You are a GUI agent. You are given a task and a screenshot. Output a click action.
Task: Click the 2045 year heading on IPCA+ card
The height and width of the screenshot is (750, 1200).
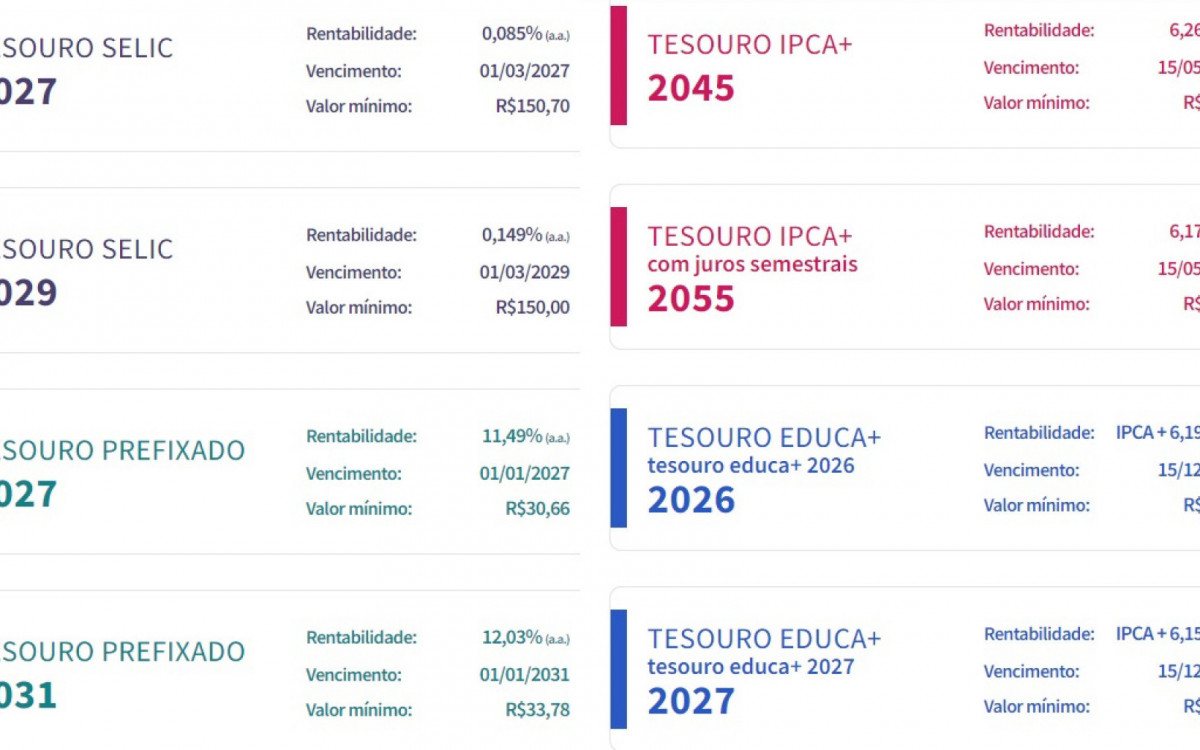(x=690, y=89)
